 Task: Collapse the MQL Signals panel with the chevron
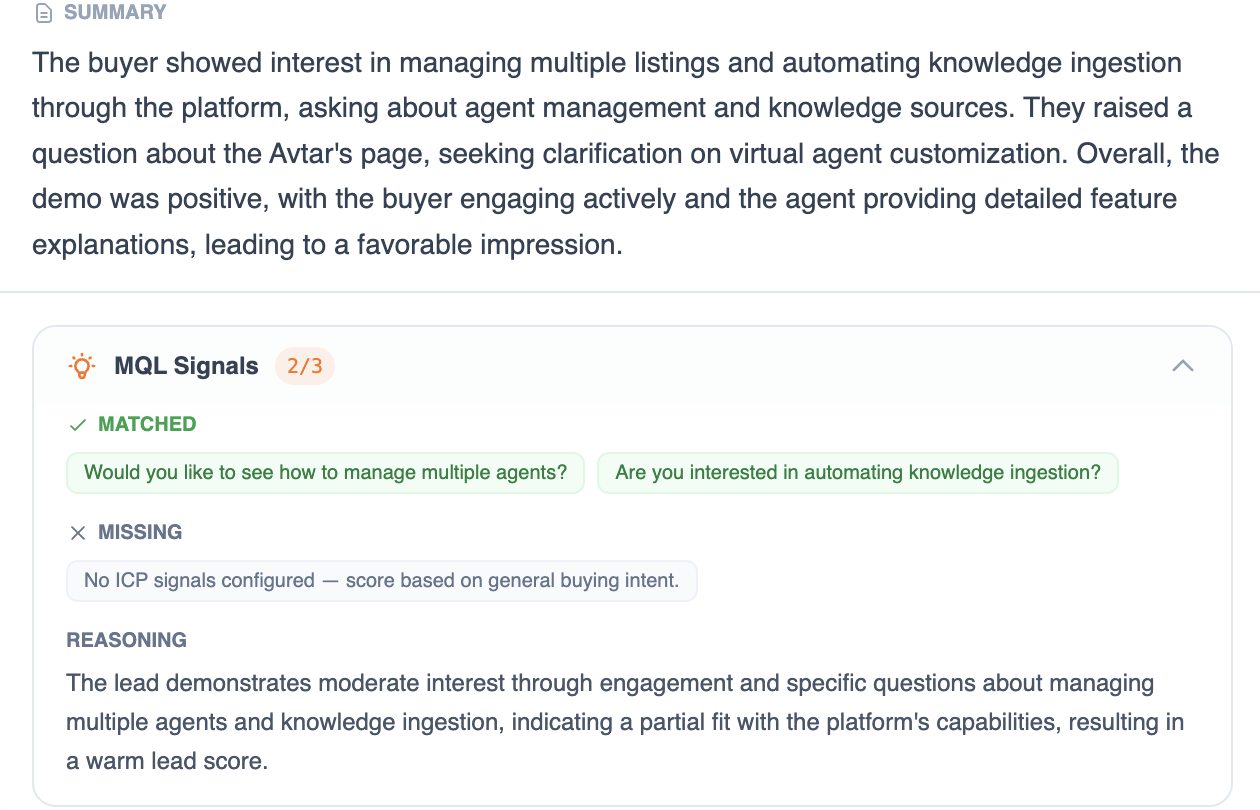(1182, 366)
